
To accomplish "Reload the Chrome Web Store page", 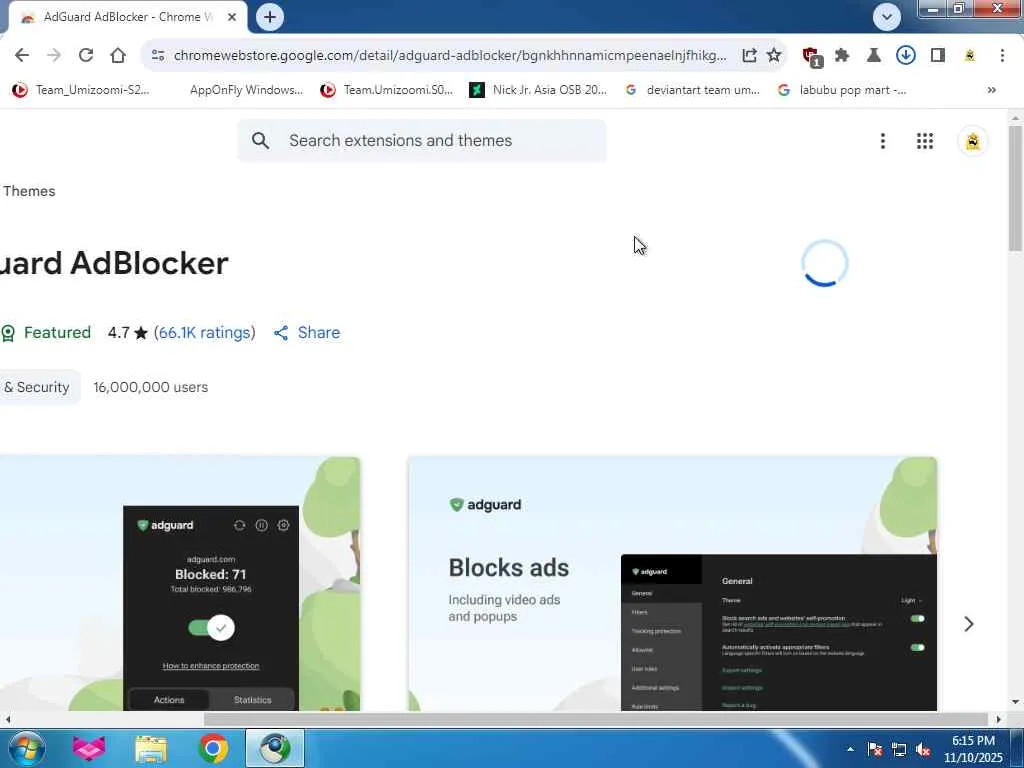I will (x=86, y=56).
